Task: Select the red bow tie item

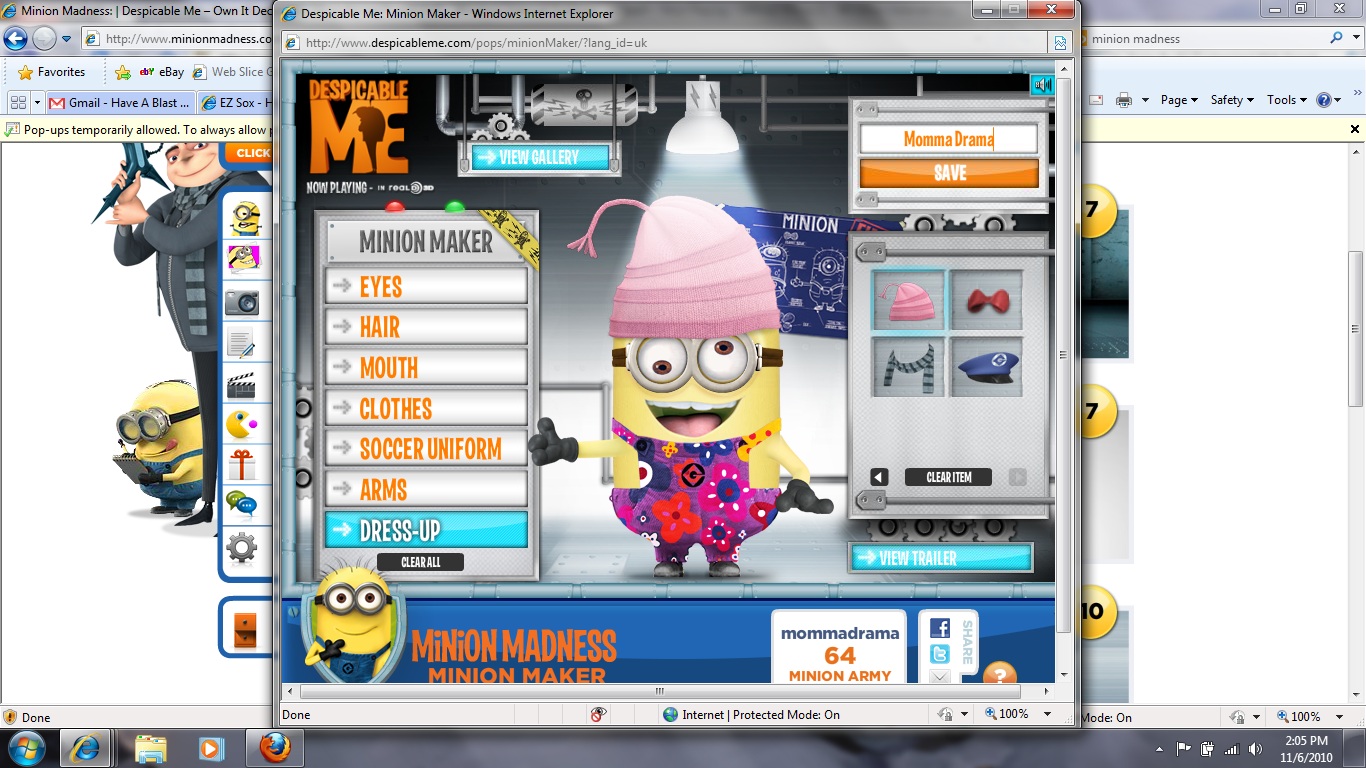Action: pos(986,300)
